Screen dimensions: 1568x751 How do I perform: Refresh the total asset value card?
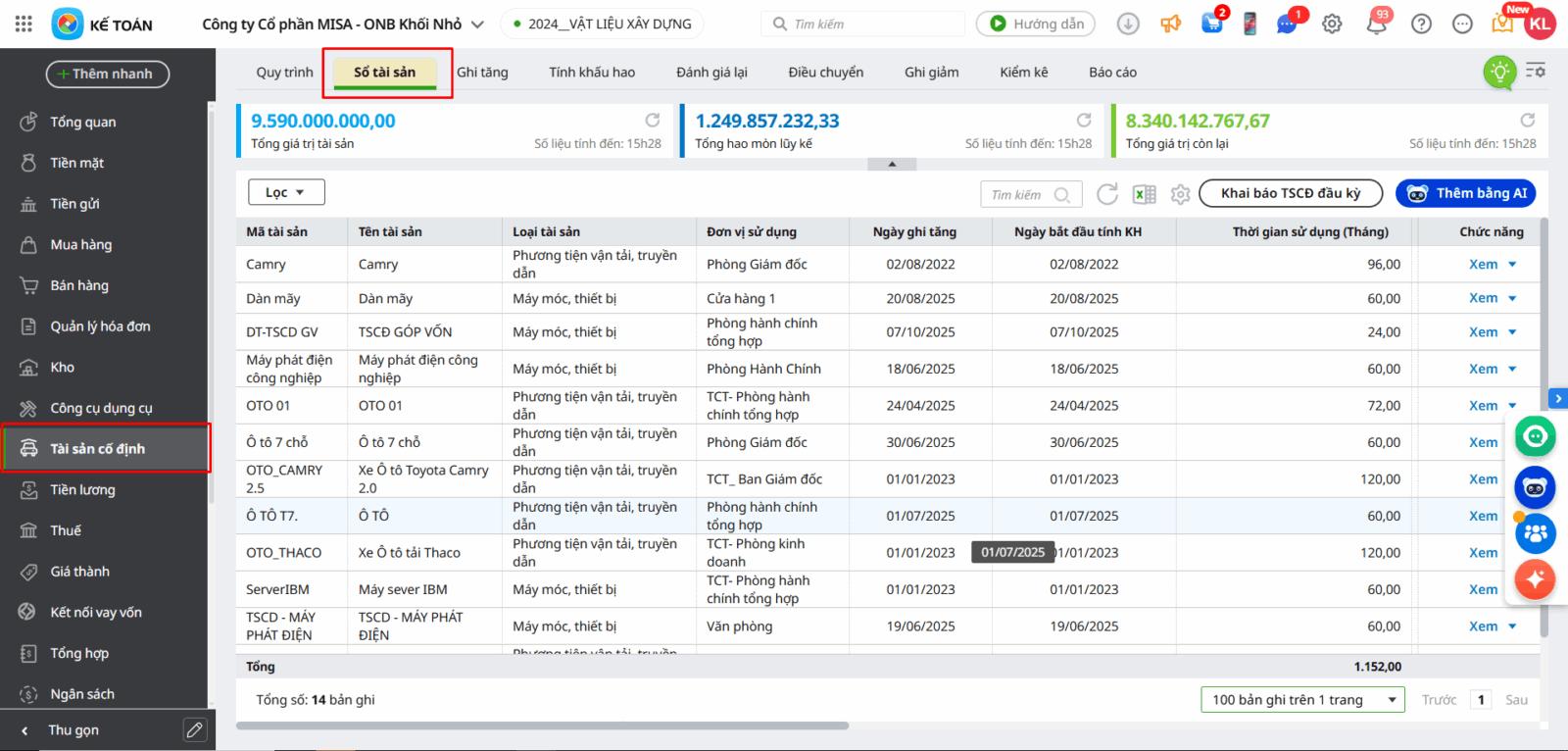pos(652,121)
